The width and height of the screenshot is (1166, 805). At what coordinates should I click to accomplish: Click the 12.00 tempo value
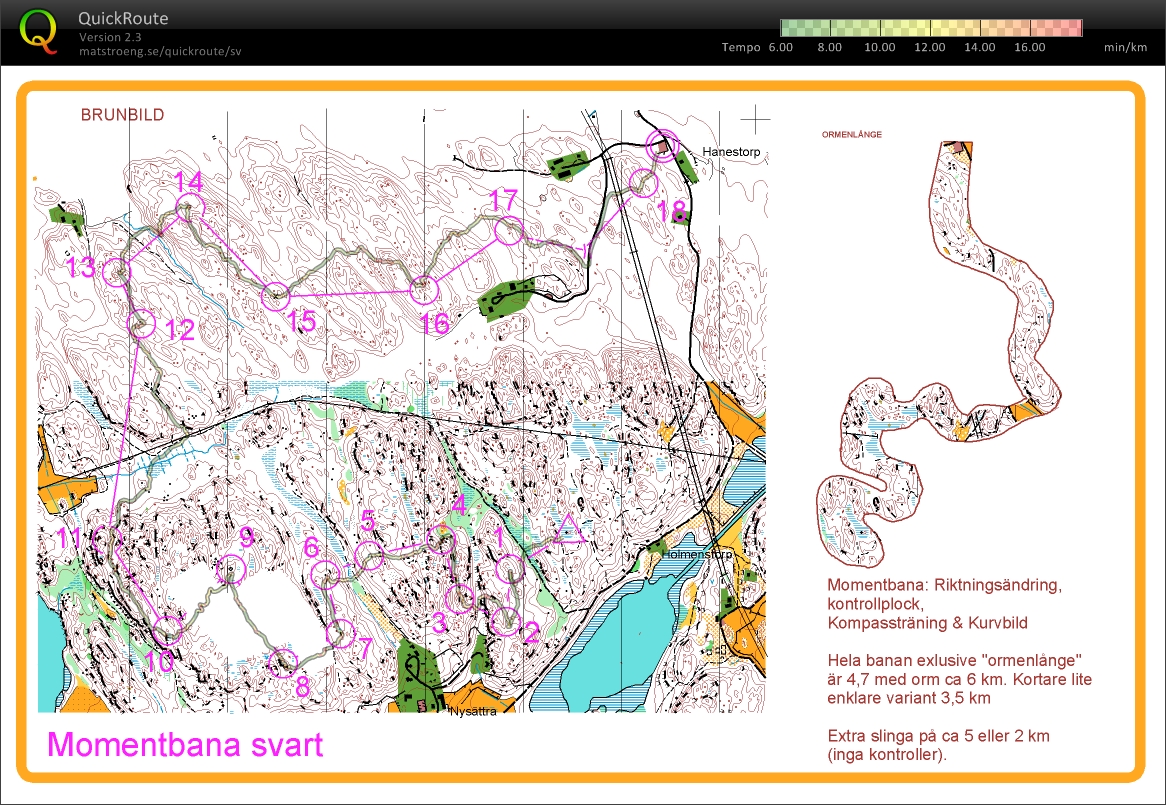930,47
